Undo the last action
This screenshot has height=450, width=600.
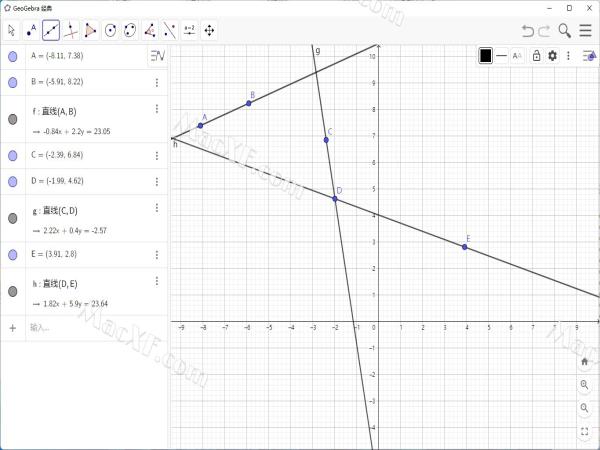click(x=528, y=31)
